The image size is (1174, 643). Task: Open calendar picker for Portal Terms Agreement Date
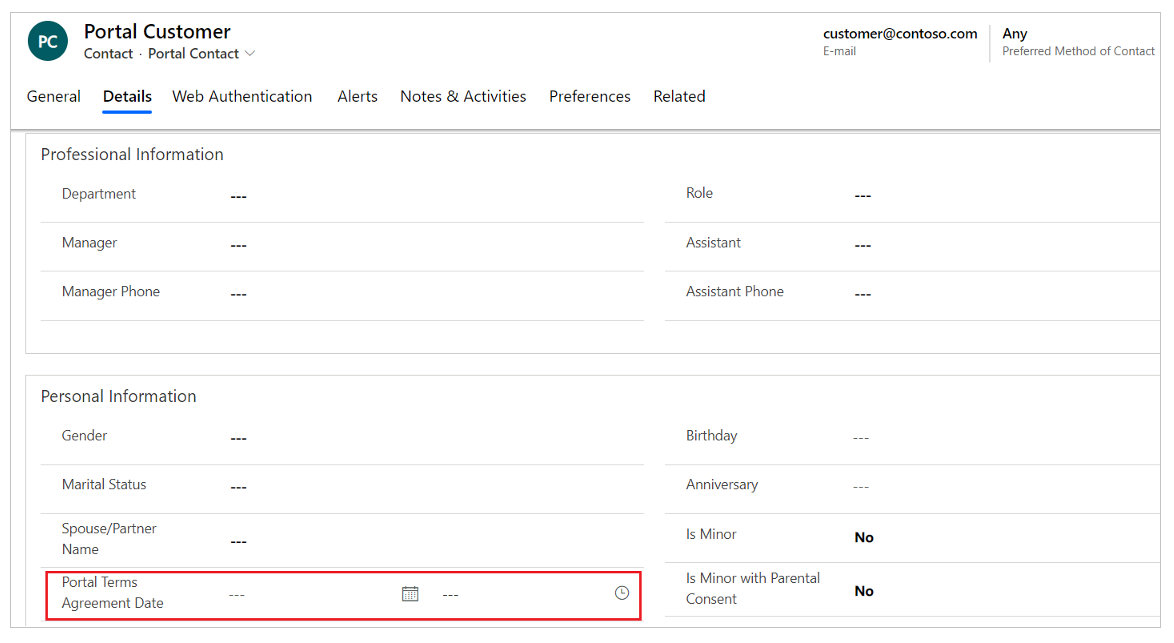pos(410,594)
